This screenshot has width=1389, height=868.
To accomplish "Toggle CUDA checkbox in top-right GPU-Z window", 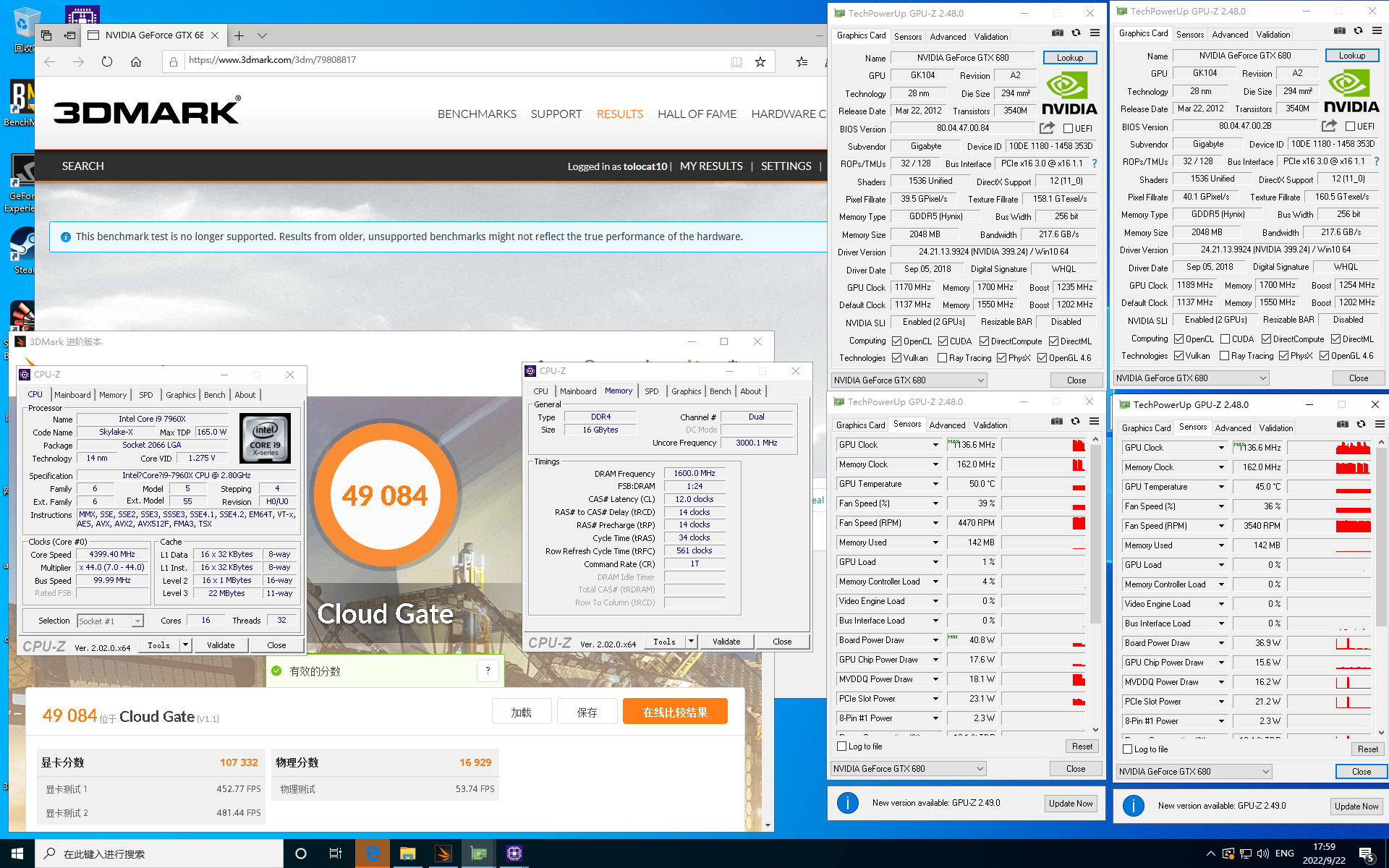I will (x=1225, y=339).
